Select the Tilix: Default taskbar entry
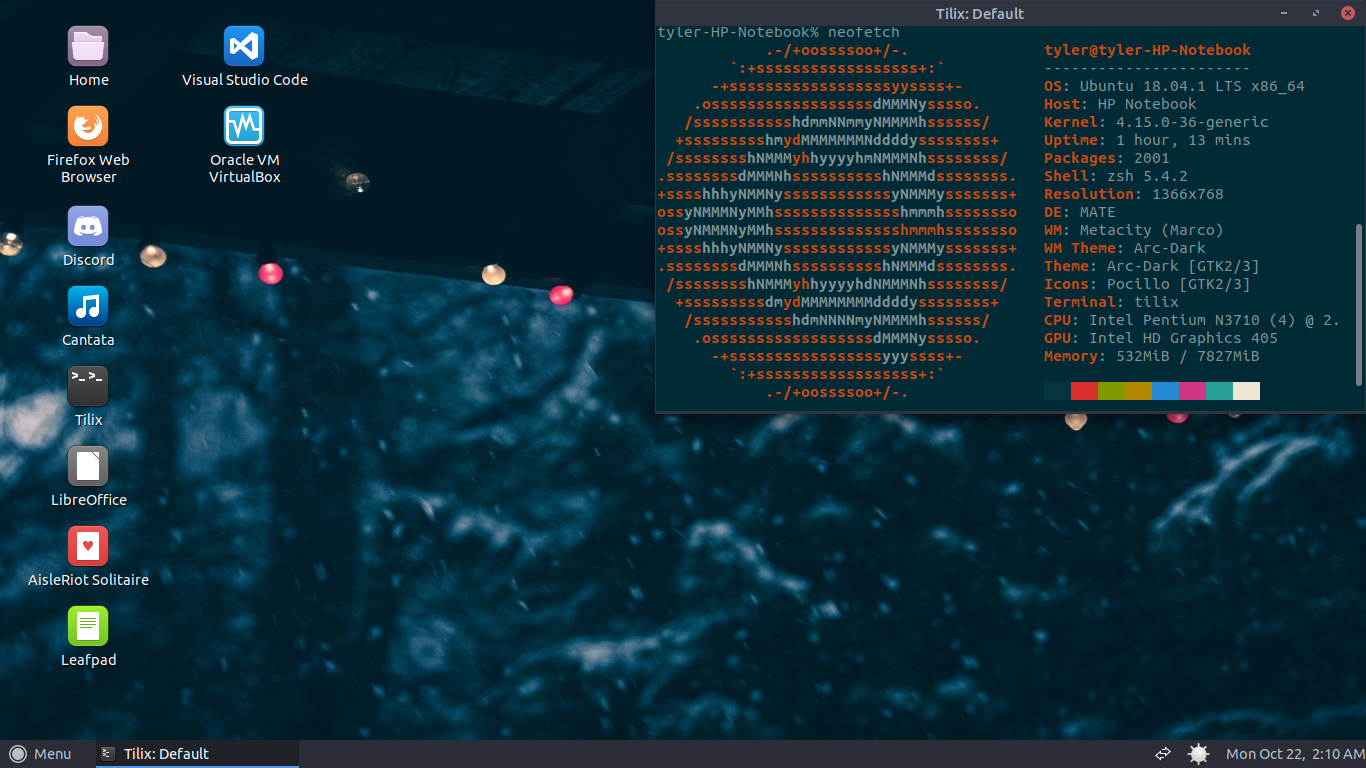 (197, 754)
